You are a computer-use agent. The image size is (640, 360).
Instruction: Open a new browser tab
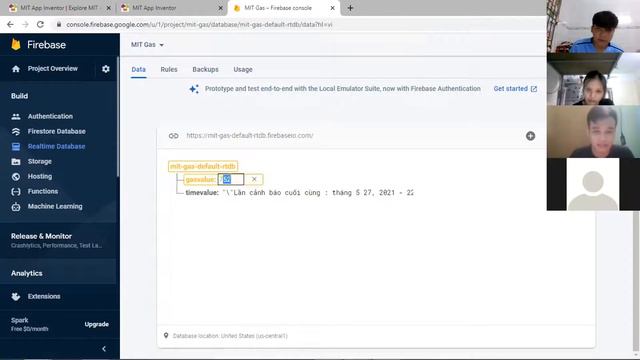tap(350, 8)
